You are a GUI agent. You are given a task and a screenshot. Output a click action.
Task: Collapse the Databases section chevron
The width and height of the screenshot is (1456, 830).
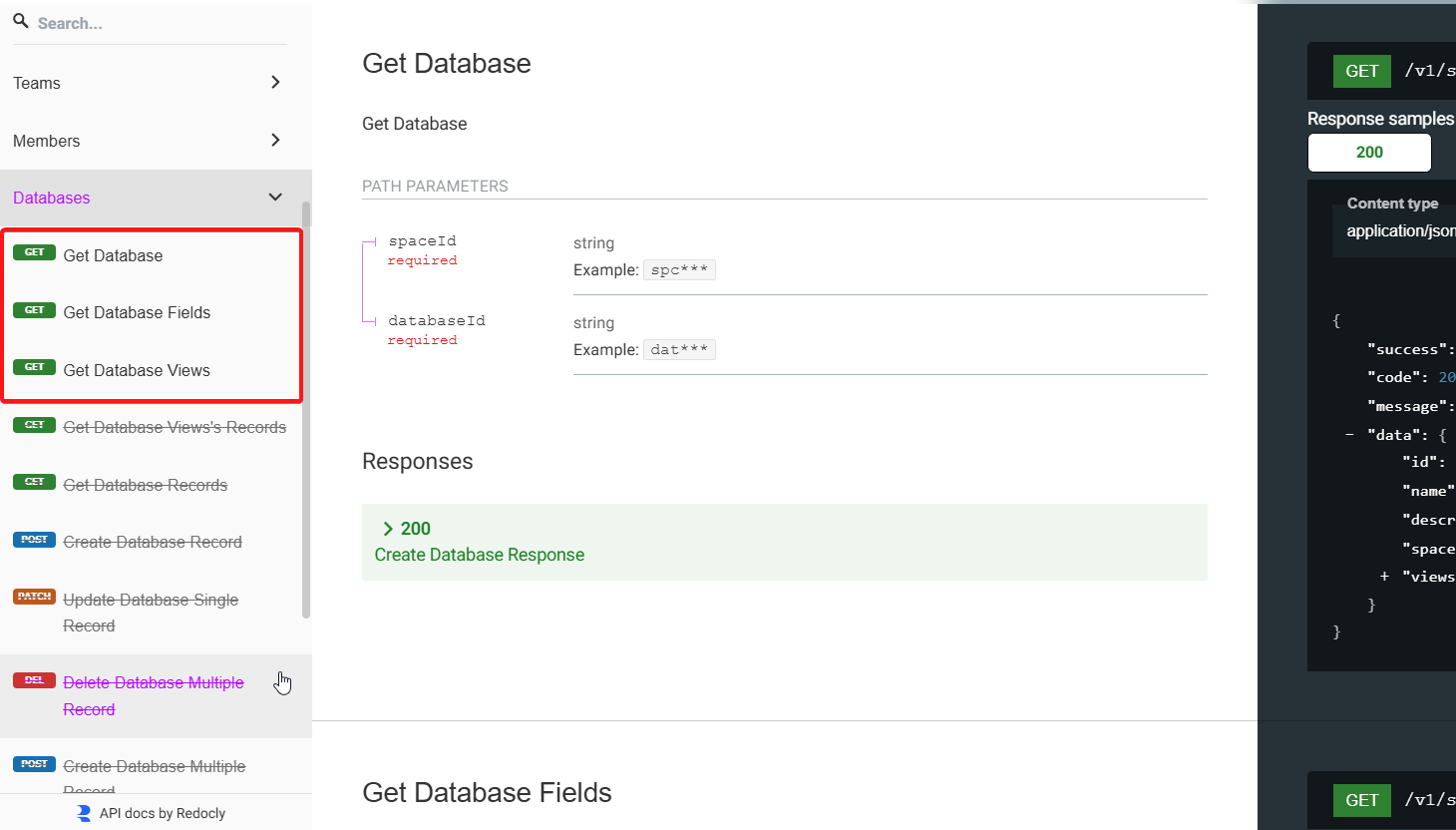click(x=275, y=198)
